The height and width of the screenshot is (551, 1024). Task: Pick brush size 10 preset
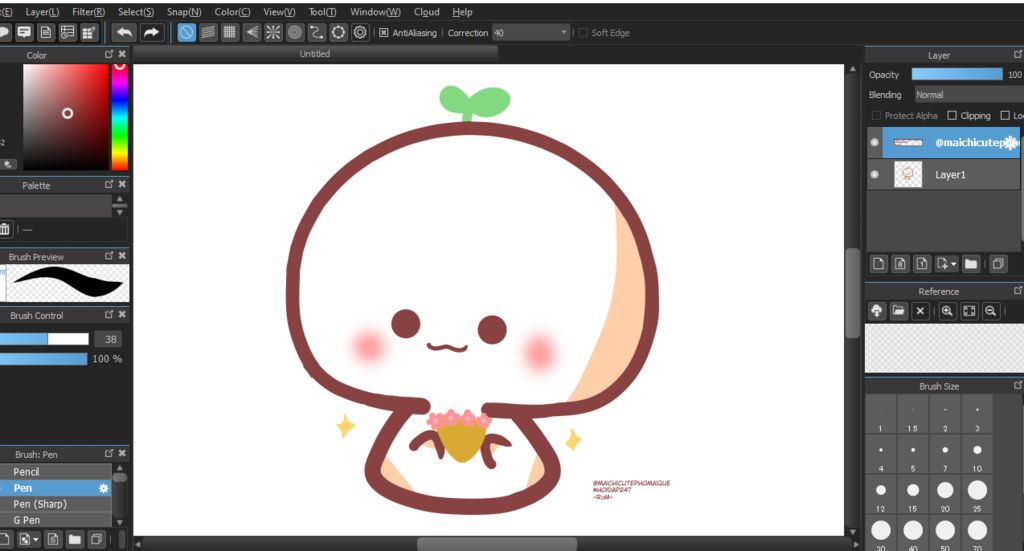[977, 456]
